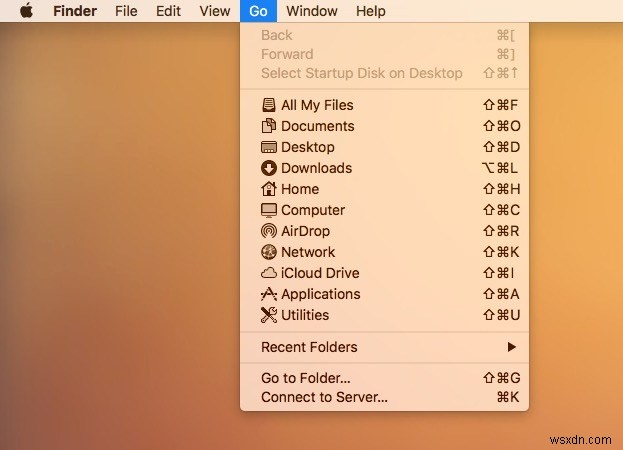Click the ⌥⌘L shortcut for Downloads
The width and height of the screenshot is (623, 450).
[500, 168]
